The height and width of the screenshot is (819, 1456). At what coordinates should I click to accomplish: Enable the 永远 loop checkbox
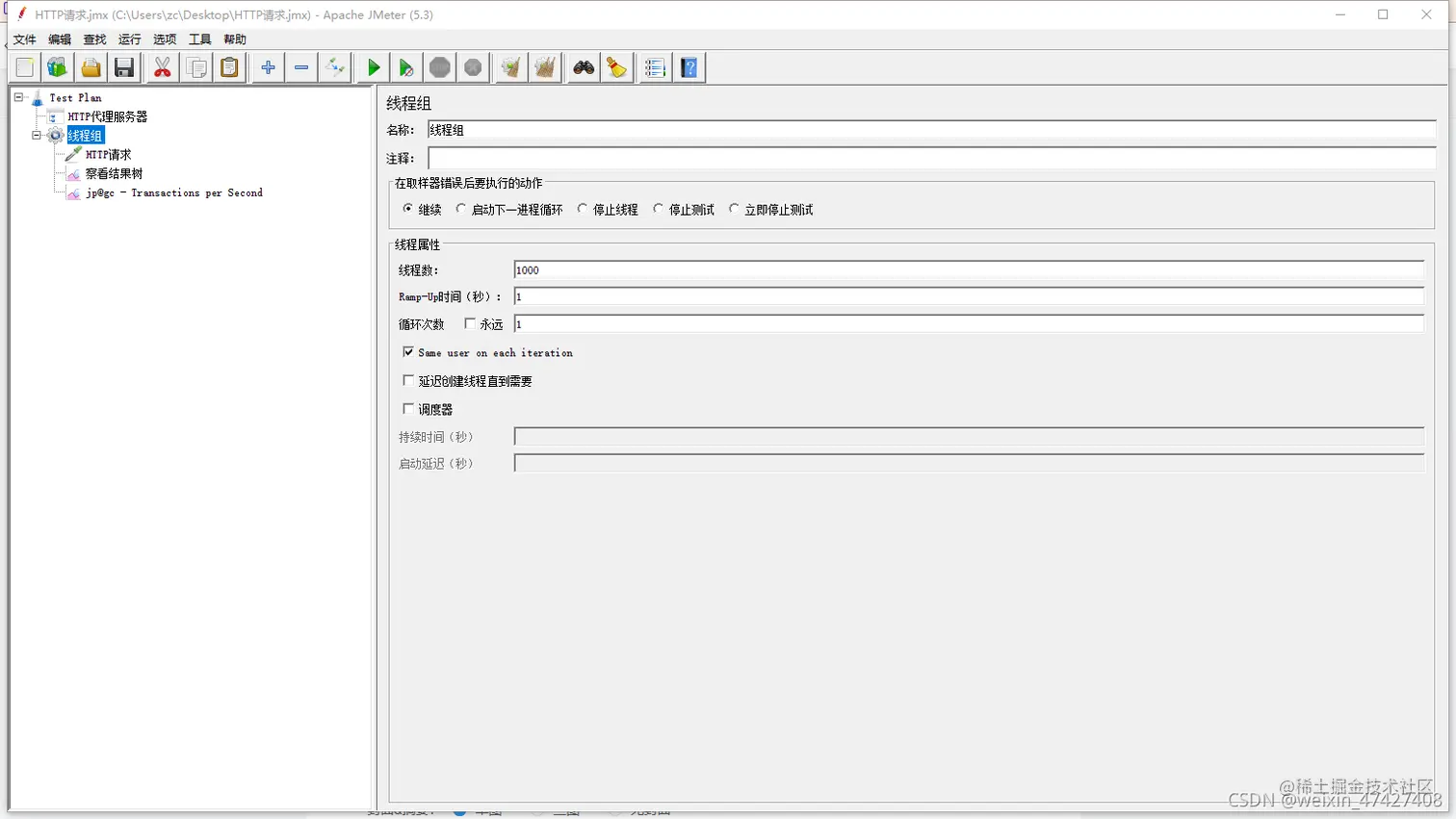click(470, 324)
